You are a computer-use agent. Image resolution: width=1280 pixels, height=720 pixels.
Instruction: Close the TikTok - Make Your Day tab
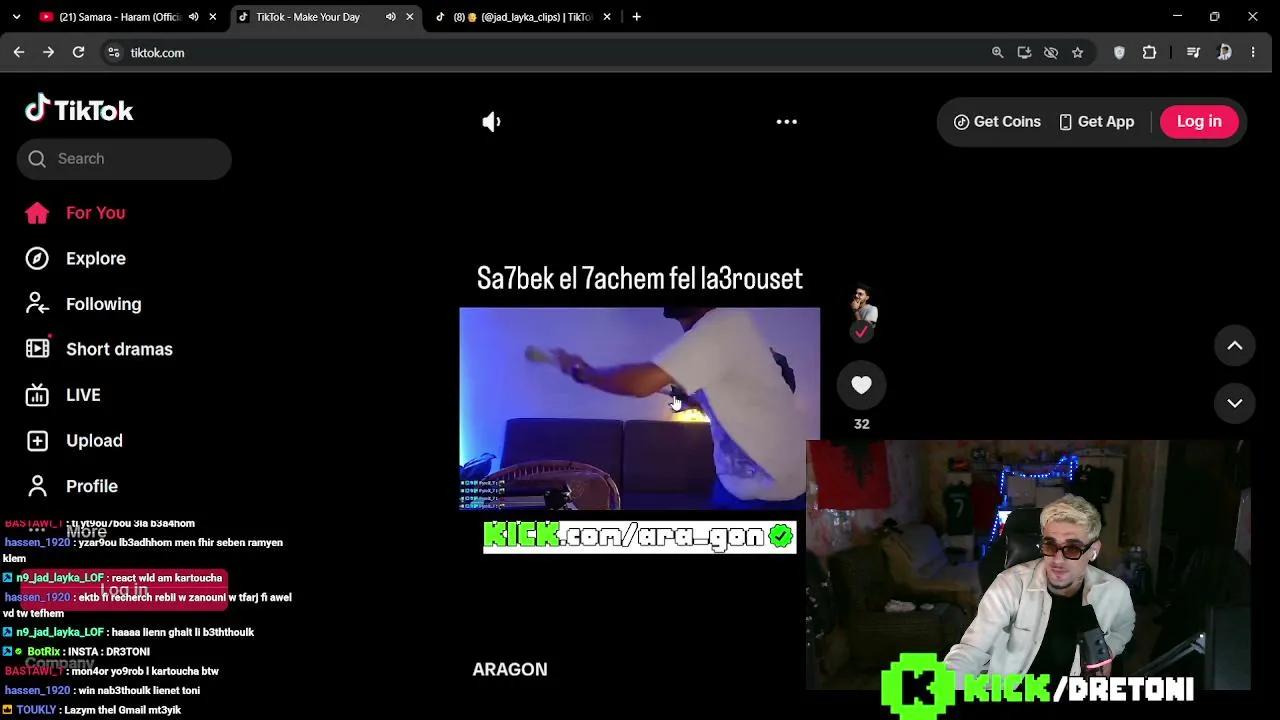point(409,17)
